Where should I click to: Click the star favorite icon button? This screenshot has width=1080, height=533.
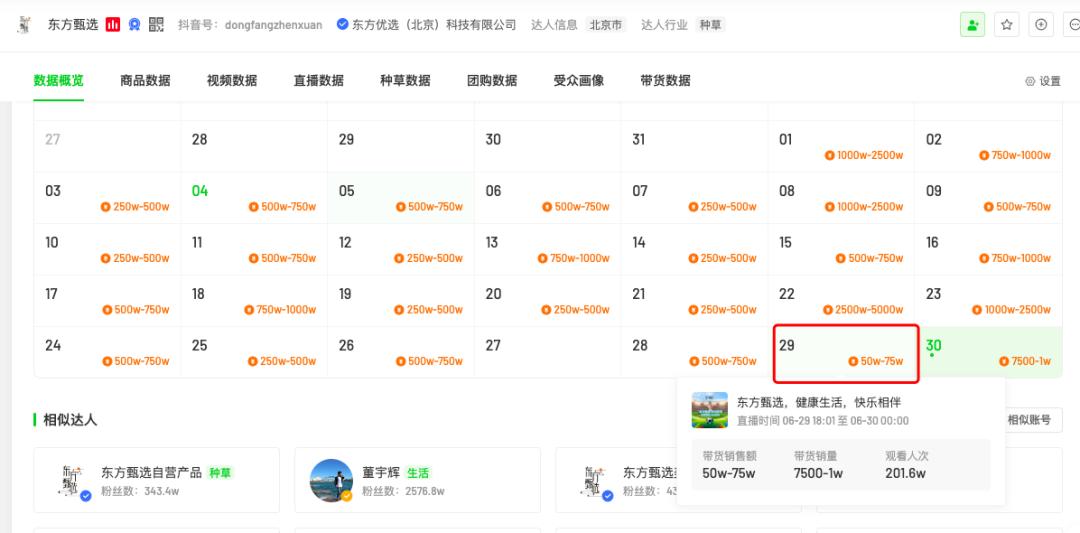1007,25
